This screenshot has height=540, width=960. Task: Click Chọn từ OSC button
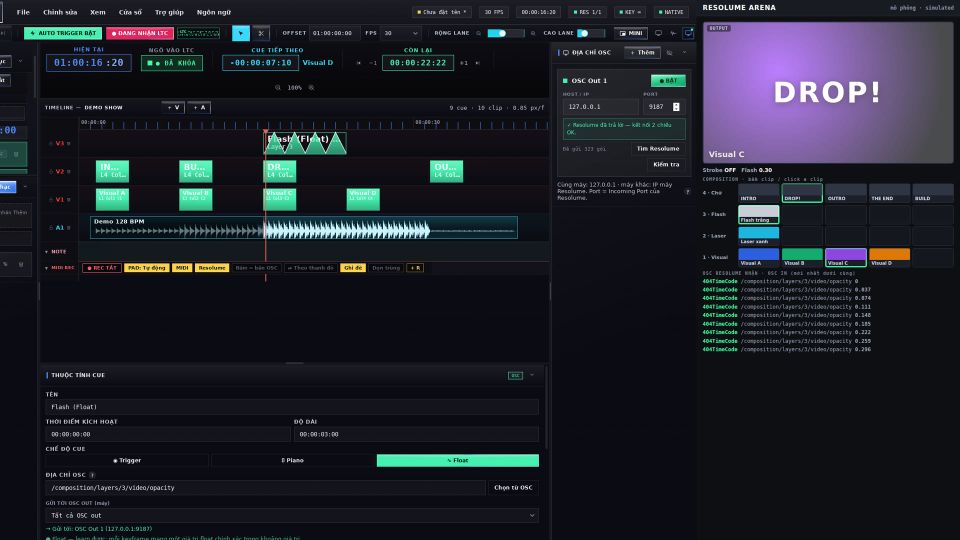tap(513, 488)
